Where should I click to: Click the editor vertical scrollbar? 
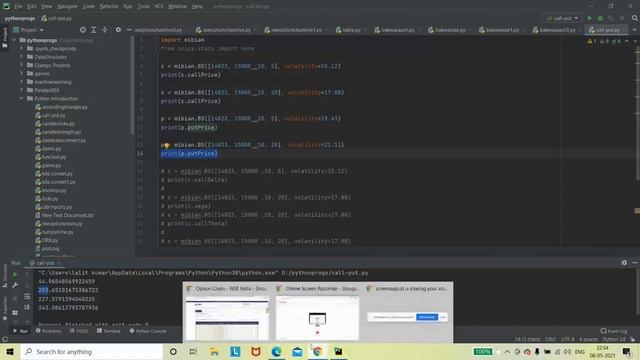(637, 114)
